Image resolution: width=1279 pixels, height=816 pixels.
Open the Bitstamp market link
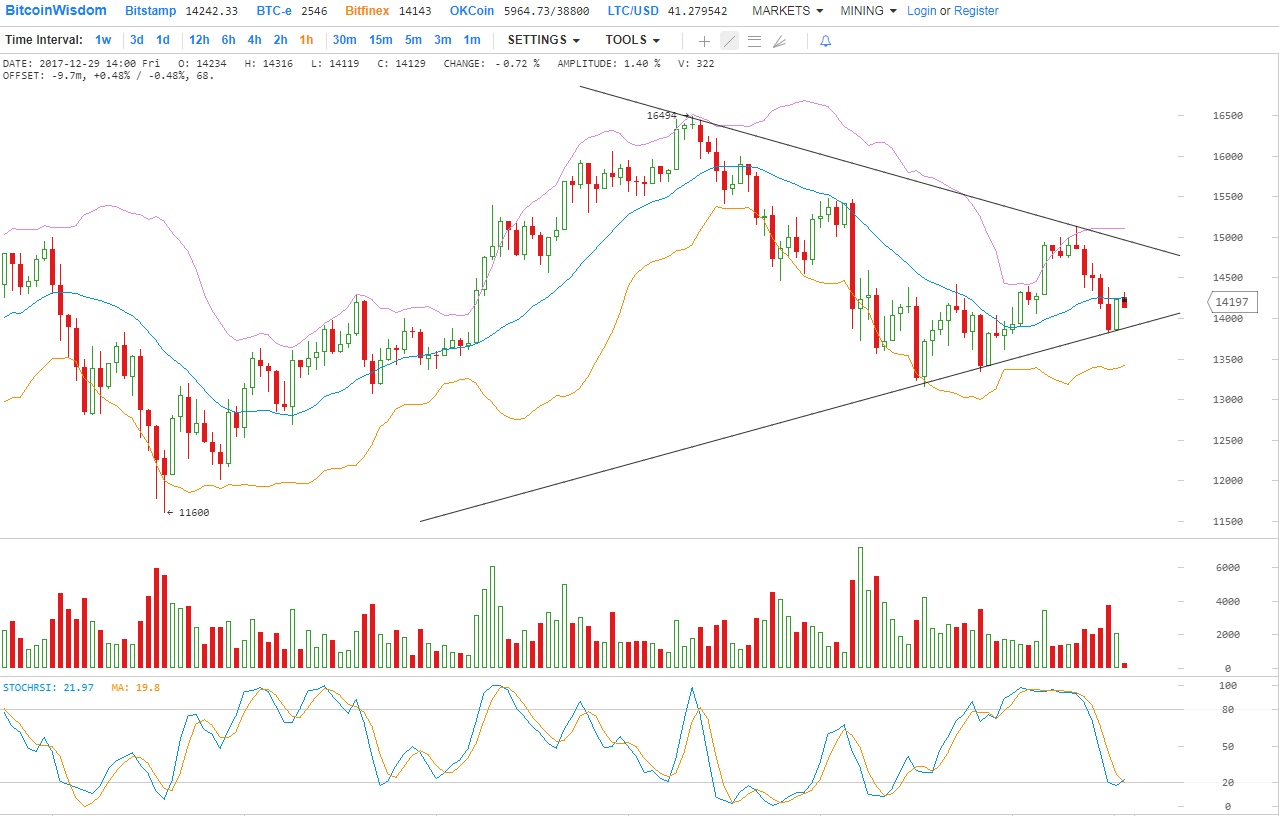pyautogui.click(x=151, y=11)
